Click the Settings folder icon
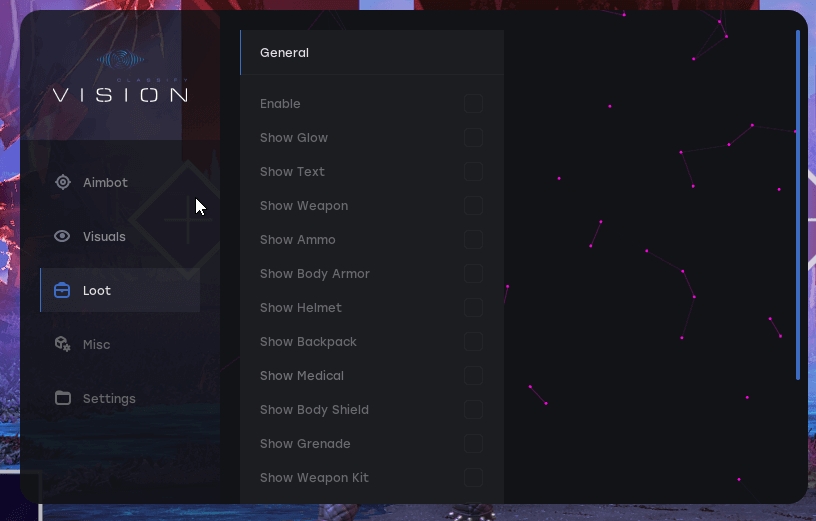The image size is (816, 521). click(x=63, y=398)
